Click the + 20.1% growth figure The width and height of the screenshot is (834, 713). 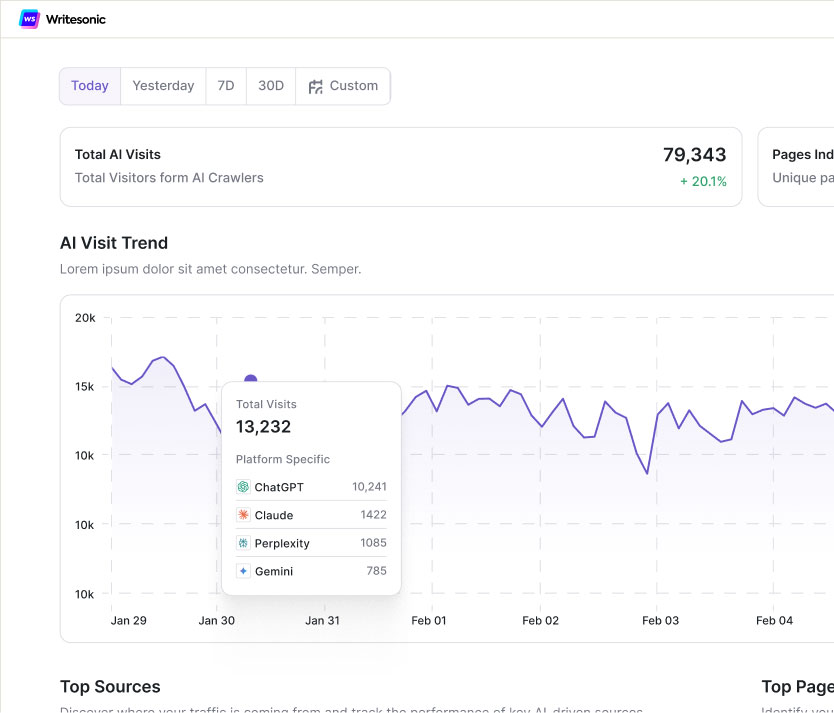[703, 181]
